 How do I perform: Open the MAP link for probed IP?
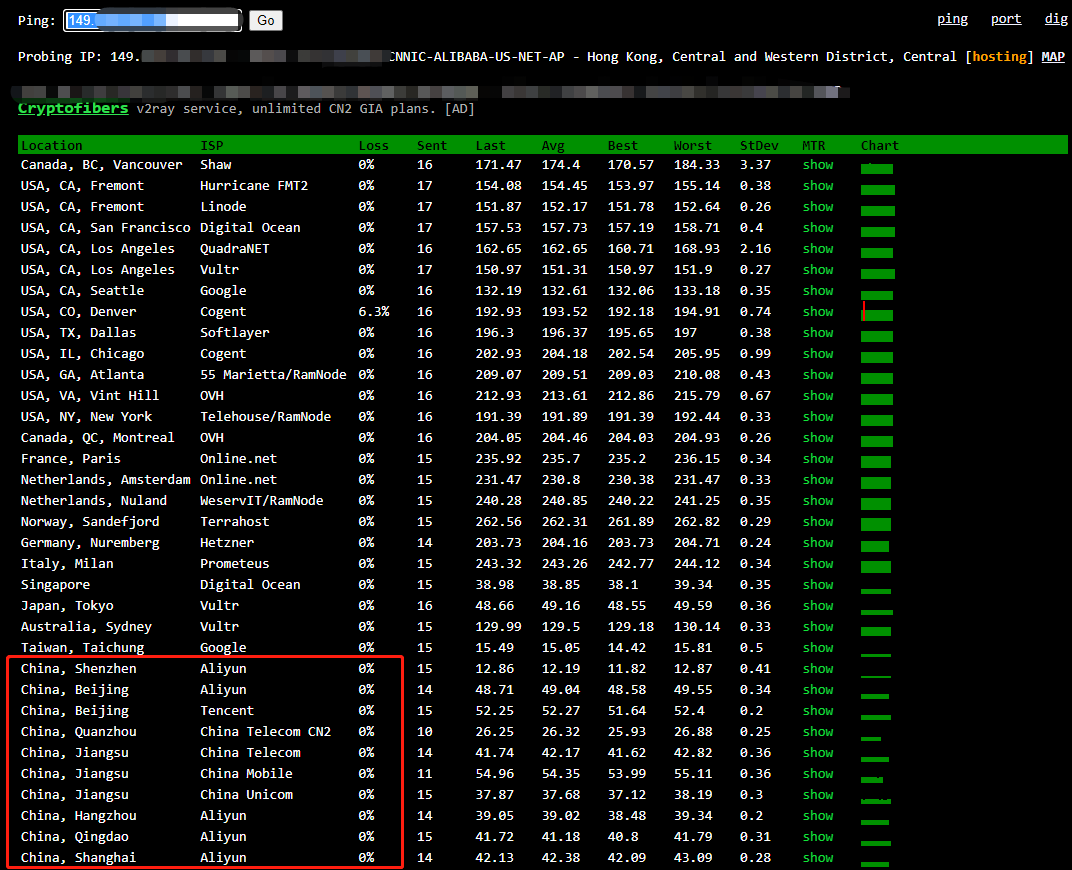pos(1053,57)
